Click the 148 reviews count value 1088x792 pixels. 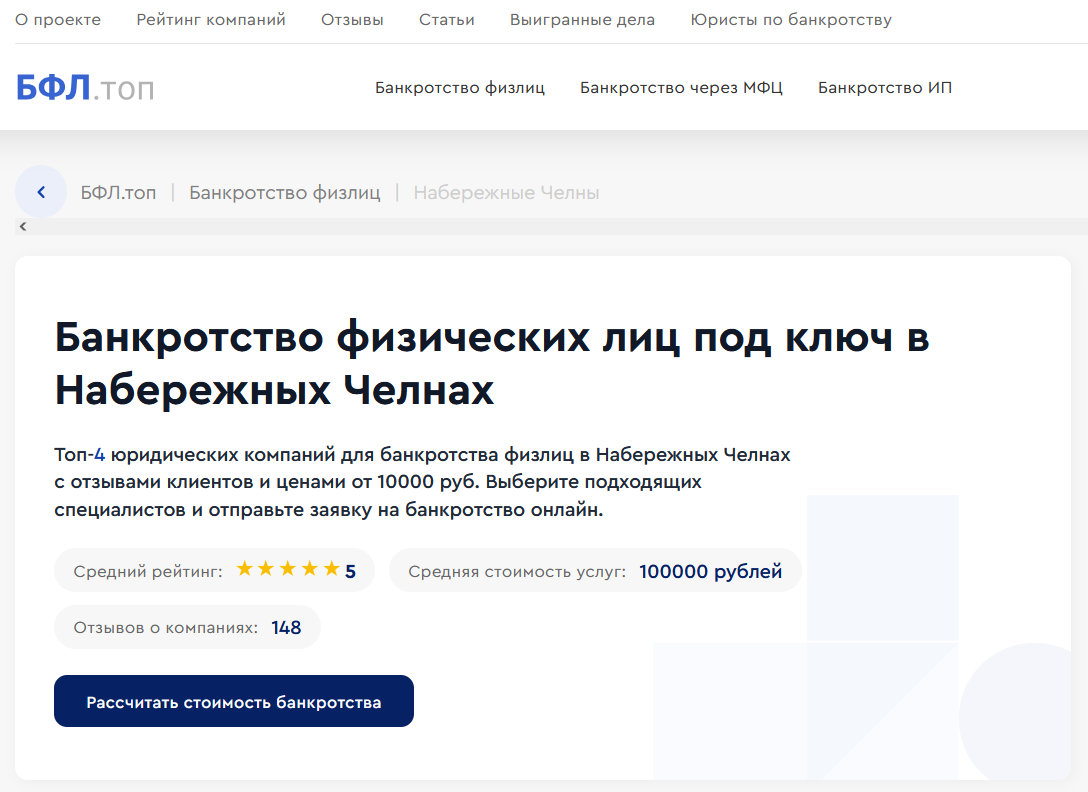pos(286,627)
